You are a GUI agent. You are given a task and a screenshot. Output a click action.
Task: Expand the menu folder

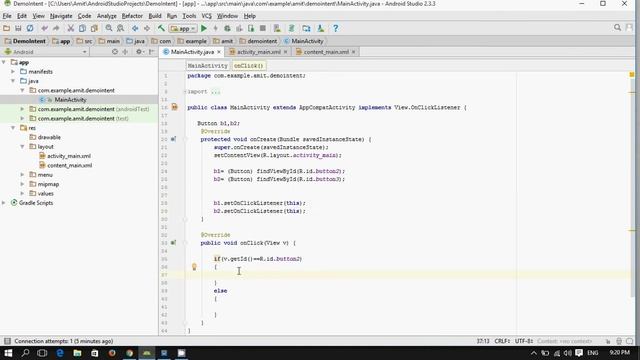22,175
